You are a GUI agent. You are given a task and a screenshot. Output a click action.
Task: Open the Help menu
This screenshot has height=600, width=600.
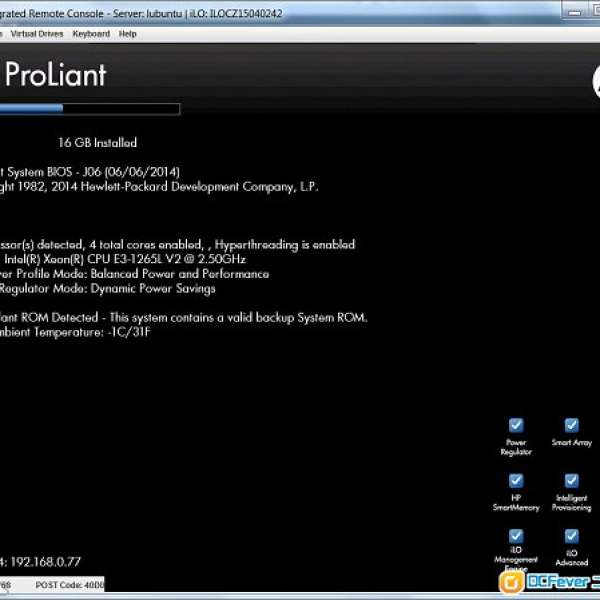[x=128, y=34]
